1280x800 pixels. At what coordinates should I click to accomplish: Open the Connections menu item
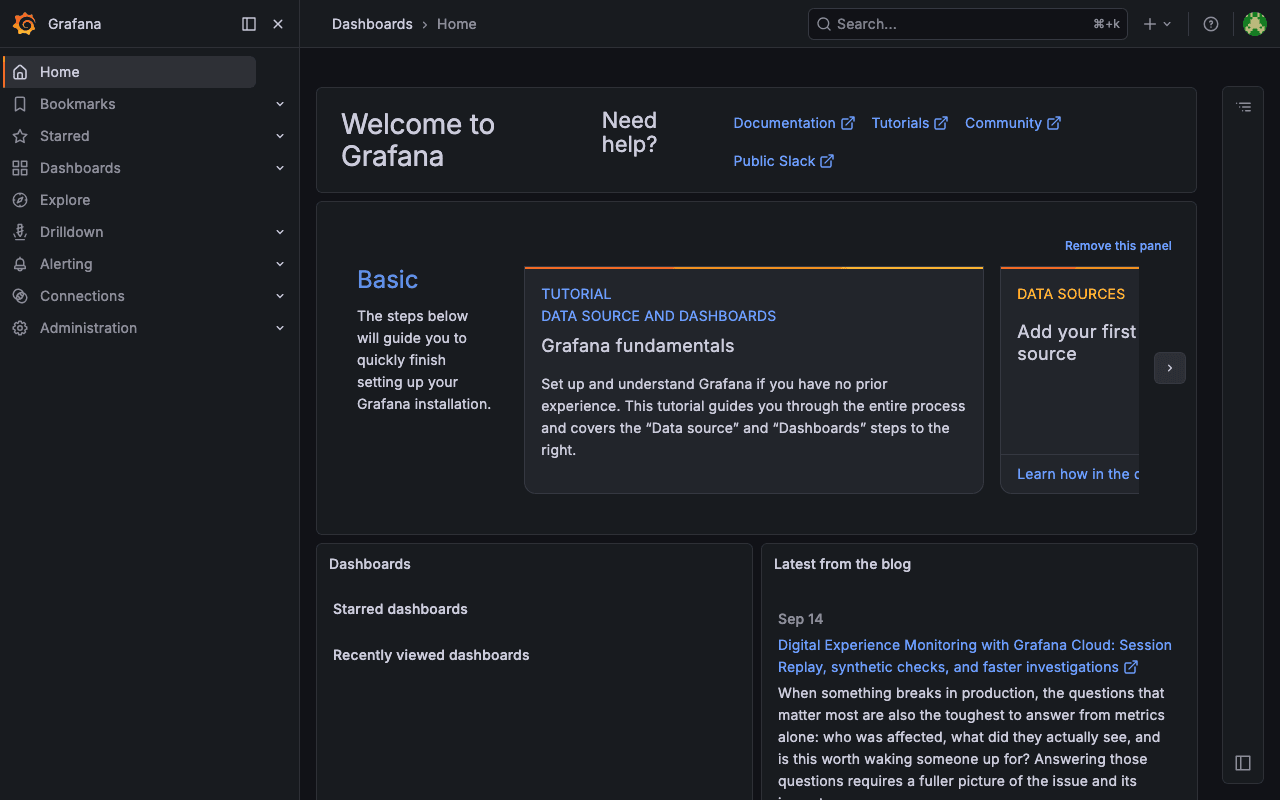[x=82, y=296]
